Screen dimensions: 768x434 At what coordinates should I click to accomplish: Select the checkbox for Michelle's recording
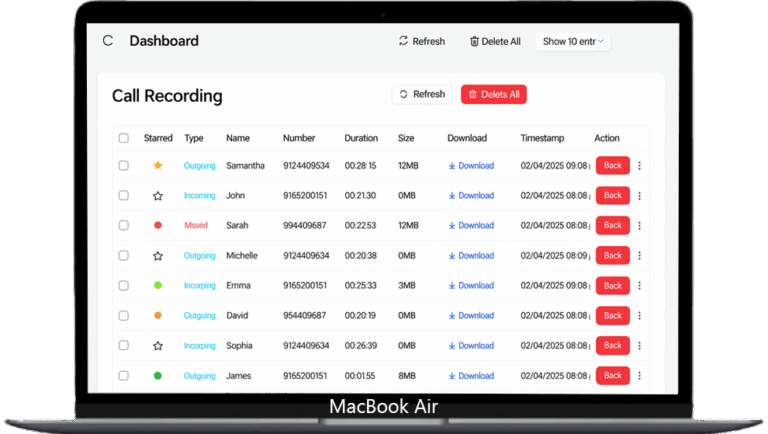[x=124, y=256]
